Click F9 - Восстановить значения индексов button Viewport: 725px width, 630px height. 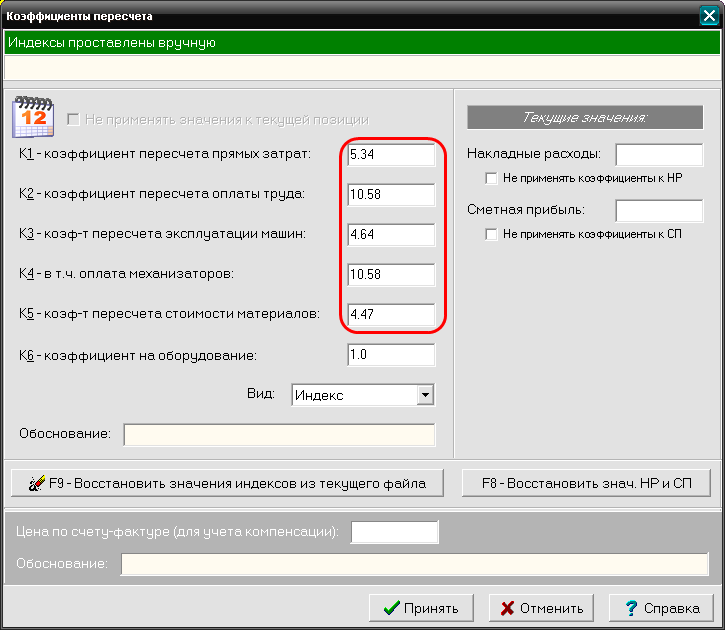(x=227, y=483)
